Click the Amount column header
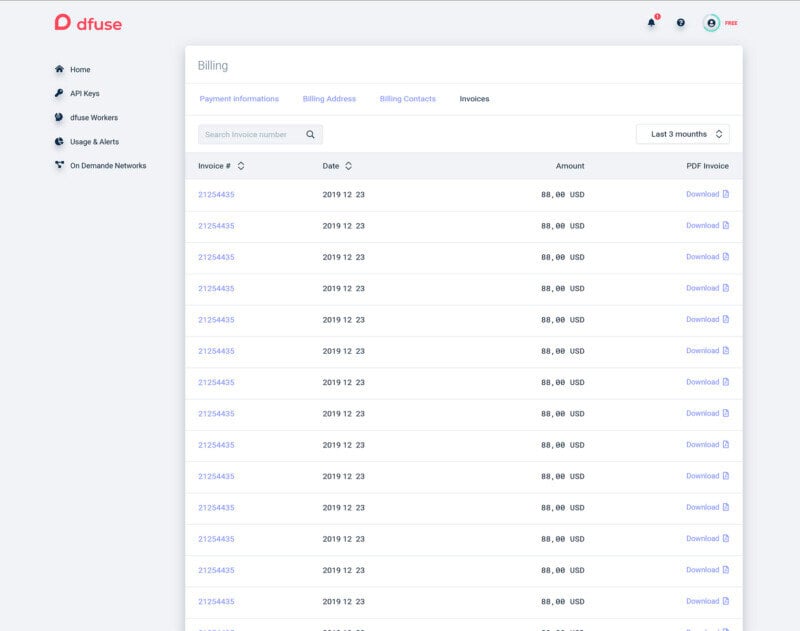 (570, 166)
